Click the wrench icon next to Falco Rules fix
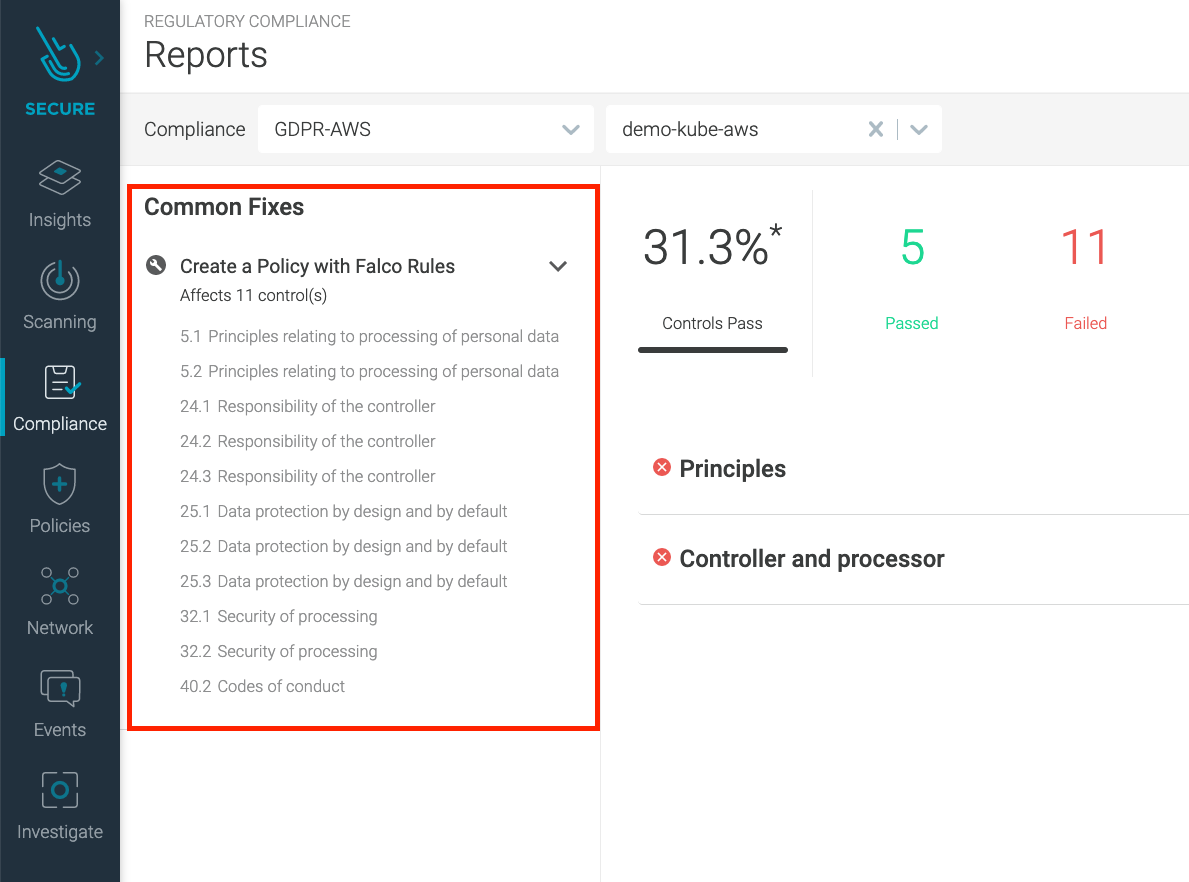Image resolution: width=1189 pixels, height=882 pixels. point(155,264)
